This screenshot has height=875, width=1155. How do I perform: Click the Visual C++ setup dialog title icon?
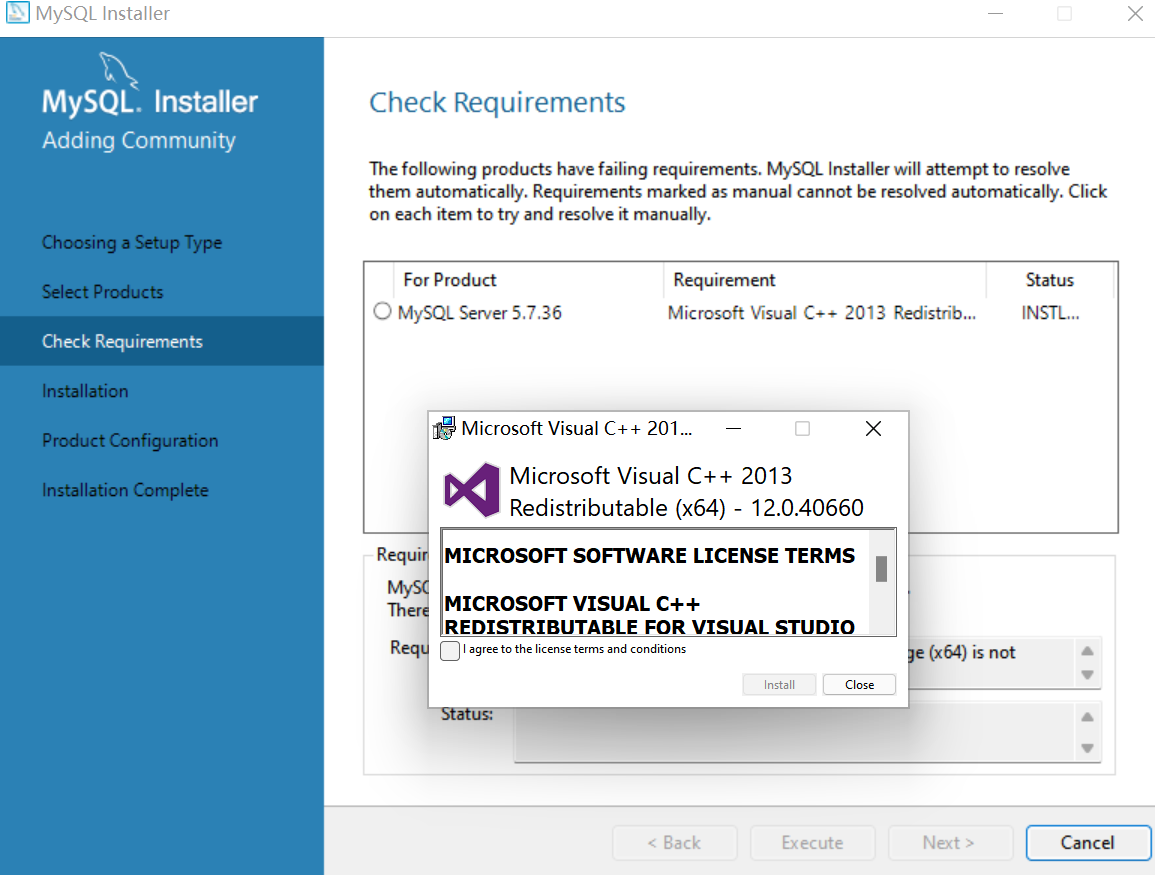(444, 428)
